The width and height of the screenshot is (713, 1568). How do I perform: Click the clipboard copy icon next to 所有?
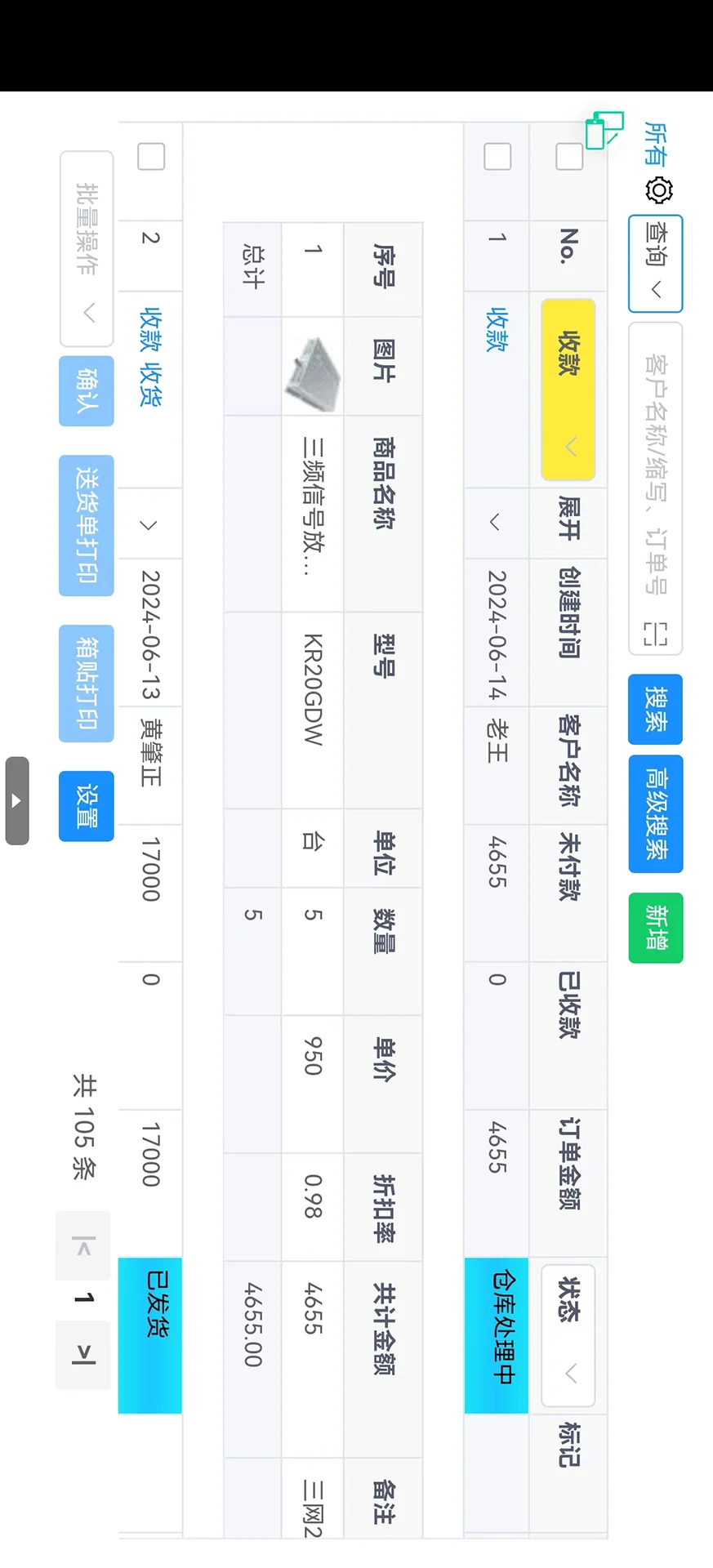coord(604,129)
